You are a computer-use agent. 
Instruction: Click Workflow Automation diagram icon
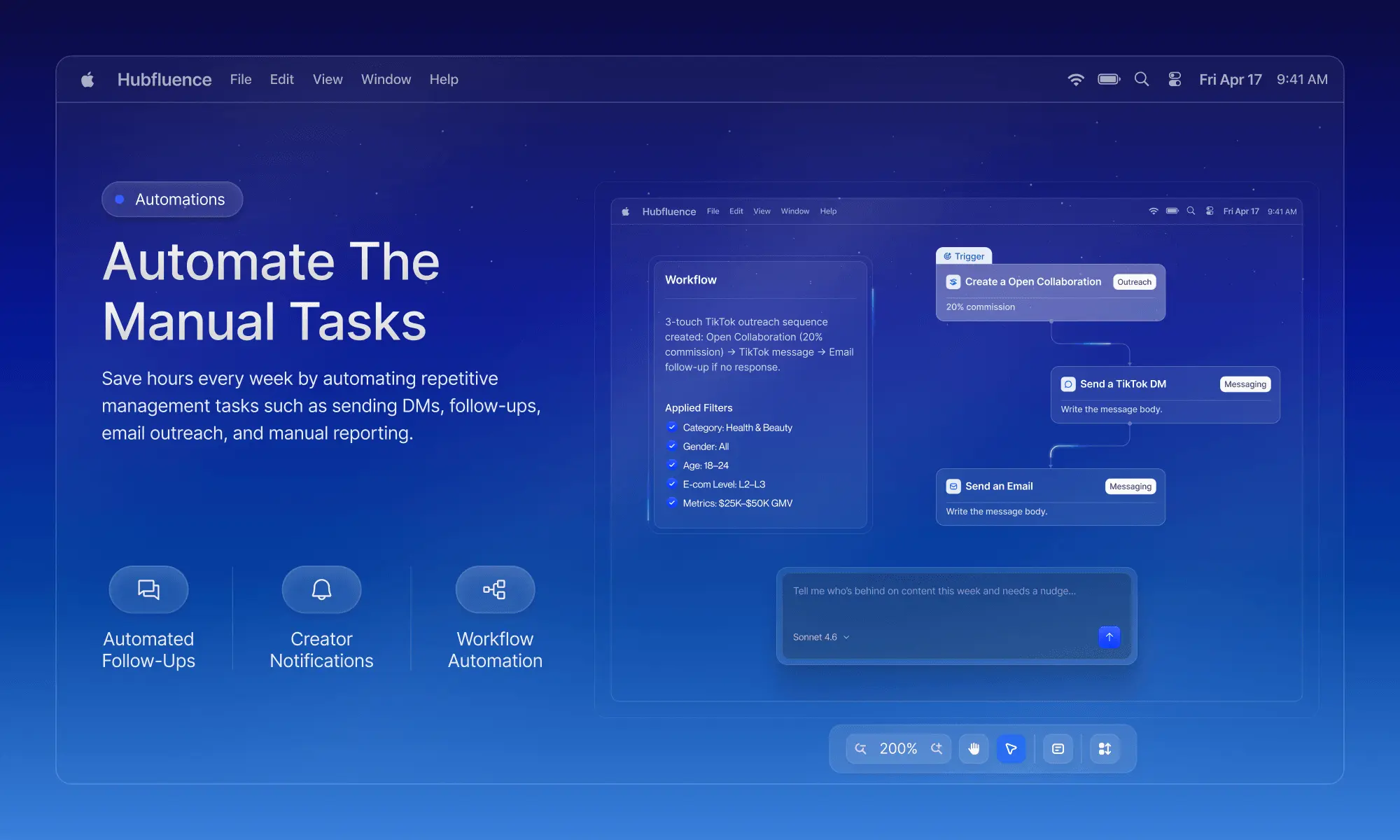pos(495,589)
